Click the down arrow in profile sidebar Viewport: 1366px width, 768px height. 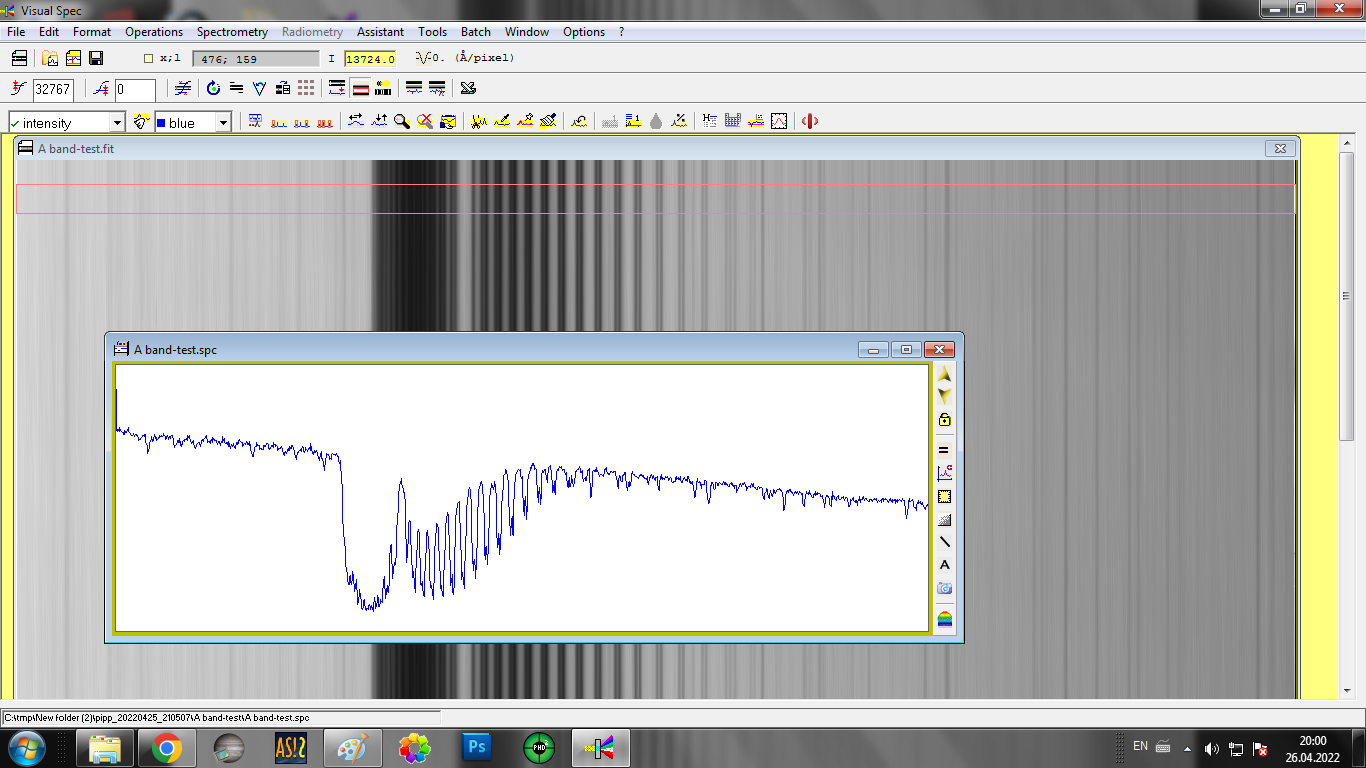(944, 396)
